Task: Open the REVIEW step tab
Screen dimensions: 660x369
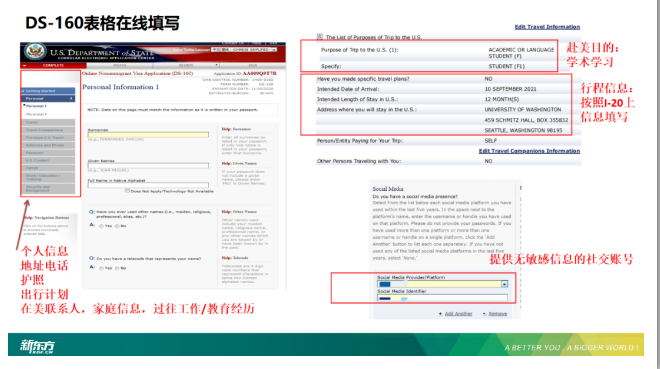Action: point(186,66)
